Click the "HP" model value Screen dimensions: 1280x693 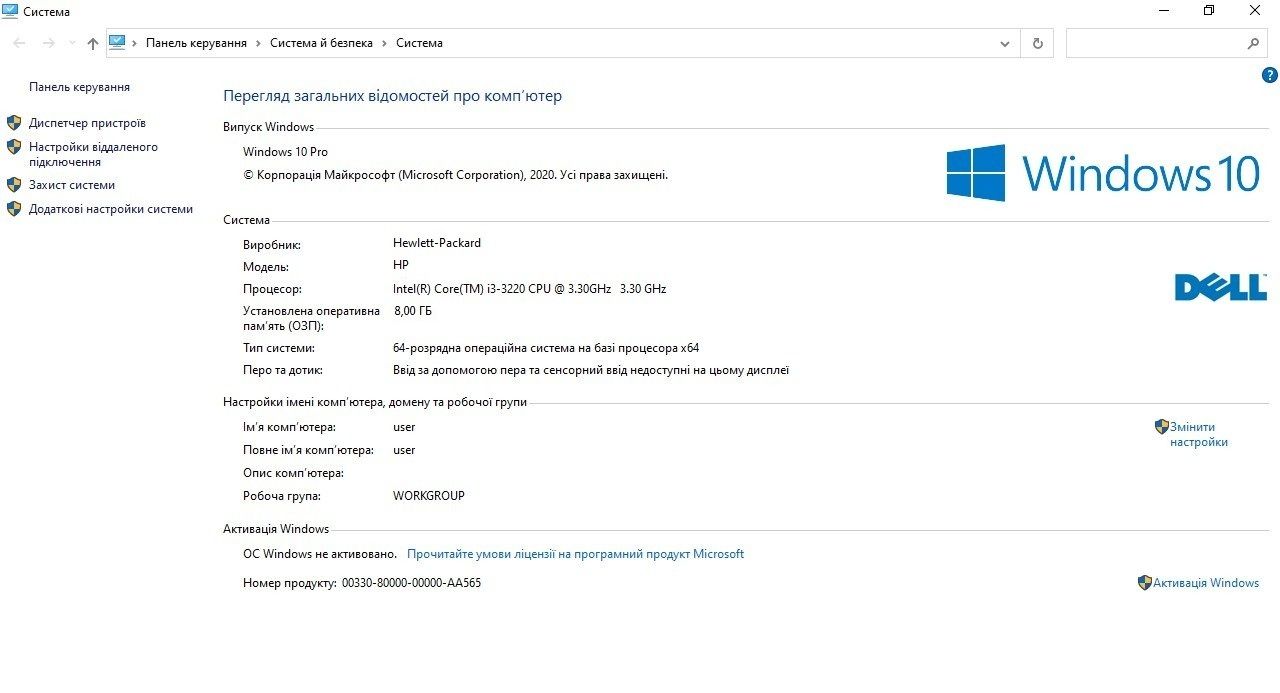401,265
